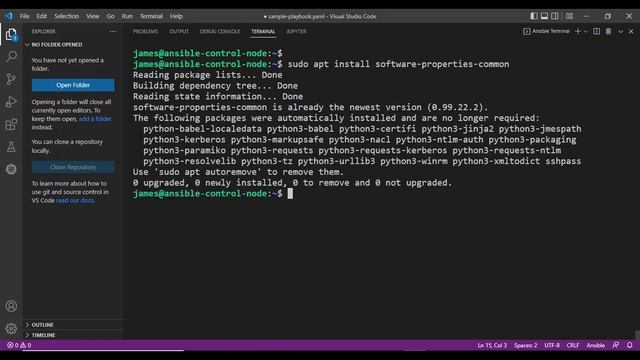Open the Help menu
The width and height of the screenshot is (640, 360).
pos(176,16)
